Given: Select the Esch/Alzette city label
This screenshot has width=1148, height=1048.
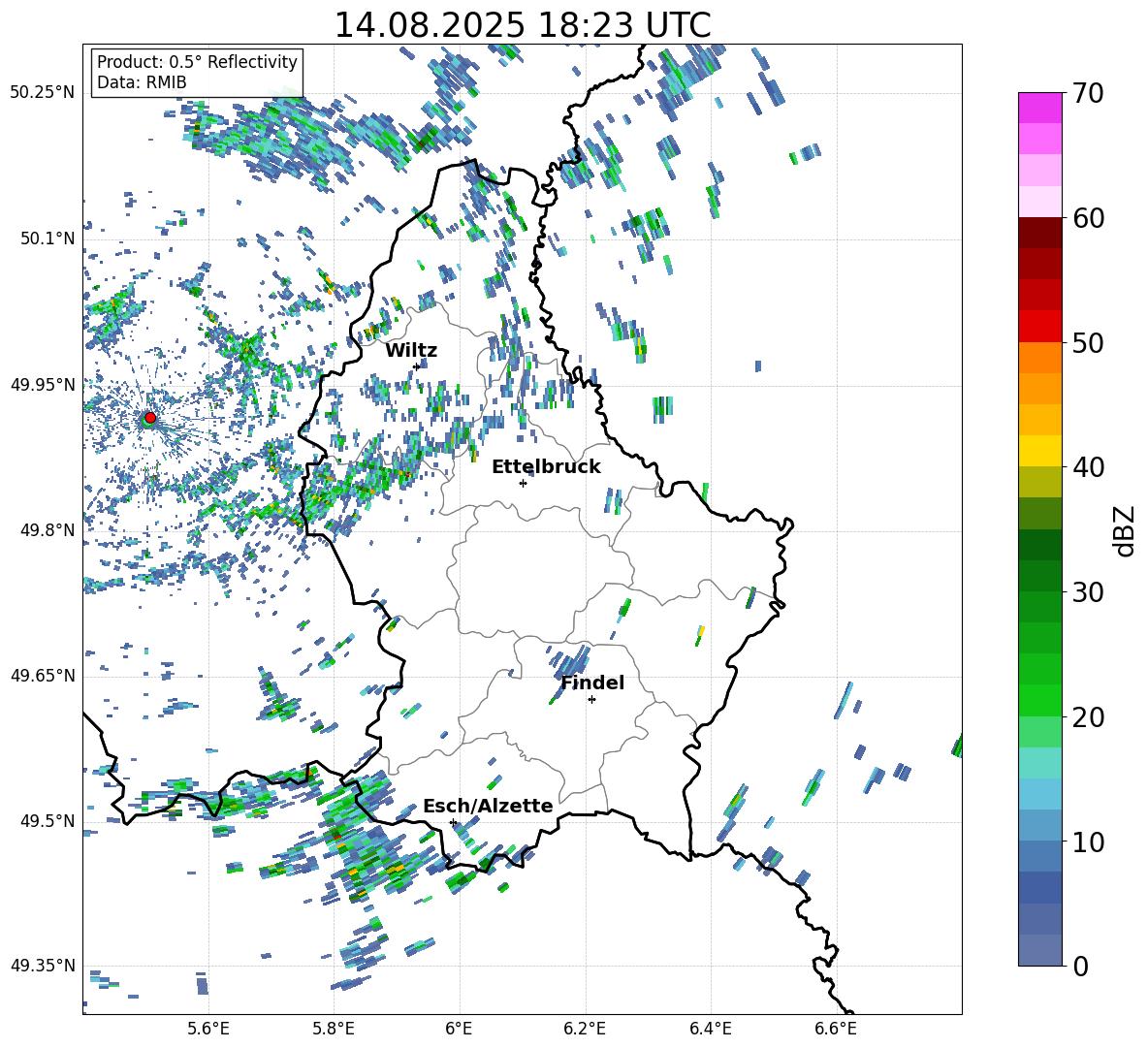Looking at the screenshot, I should [x=488, y=806].
